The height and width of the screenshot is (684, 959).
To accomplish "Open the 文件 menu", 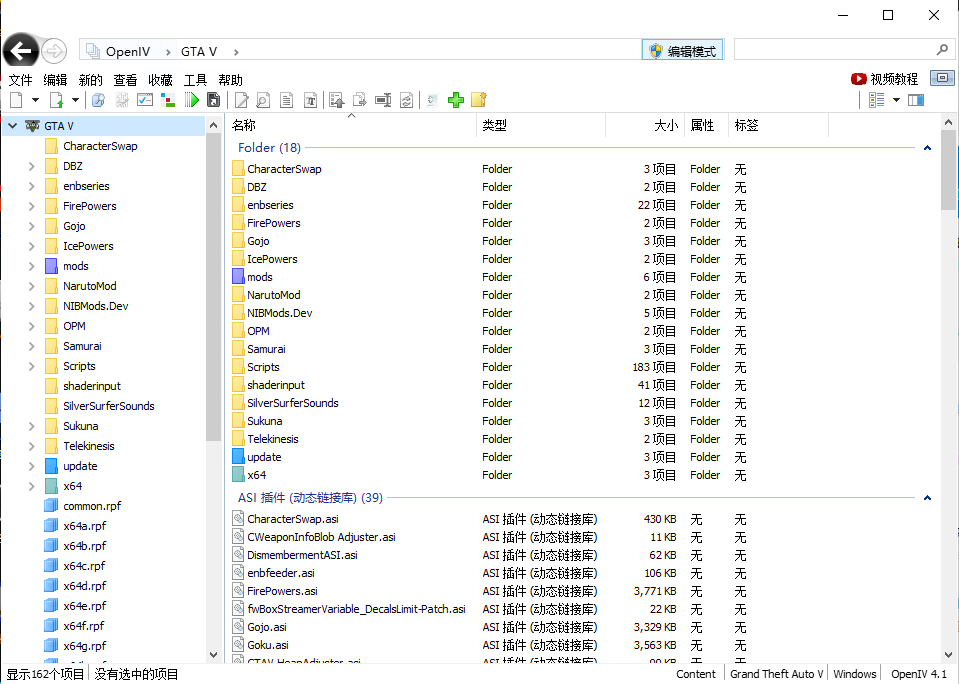I will point(20,80).
